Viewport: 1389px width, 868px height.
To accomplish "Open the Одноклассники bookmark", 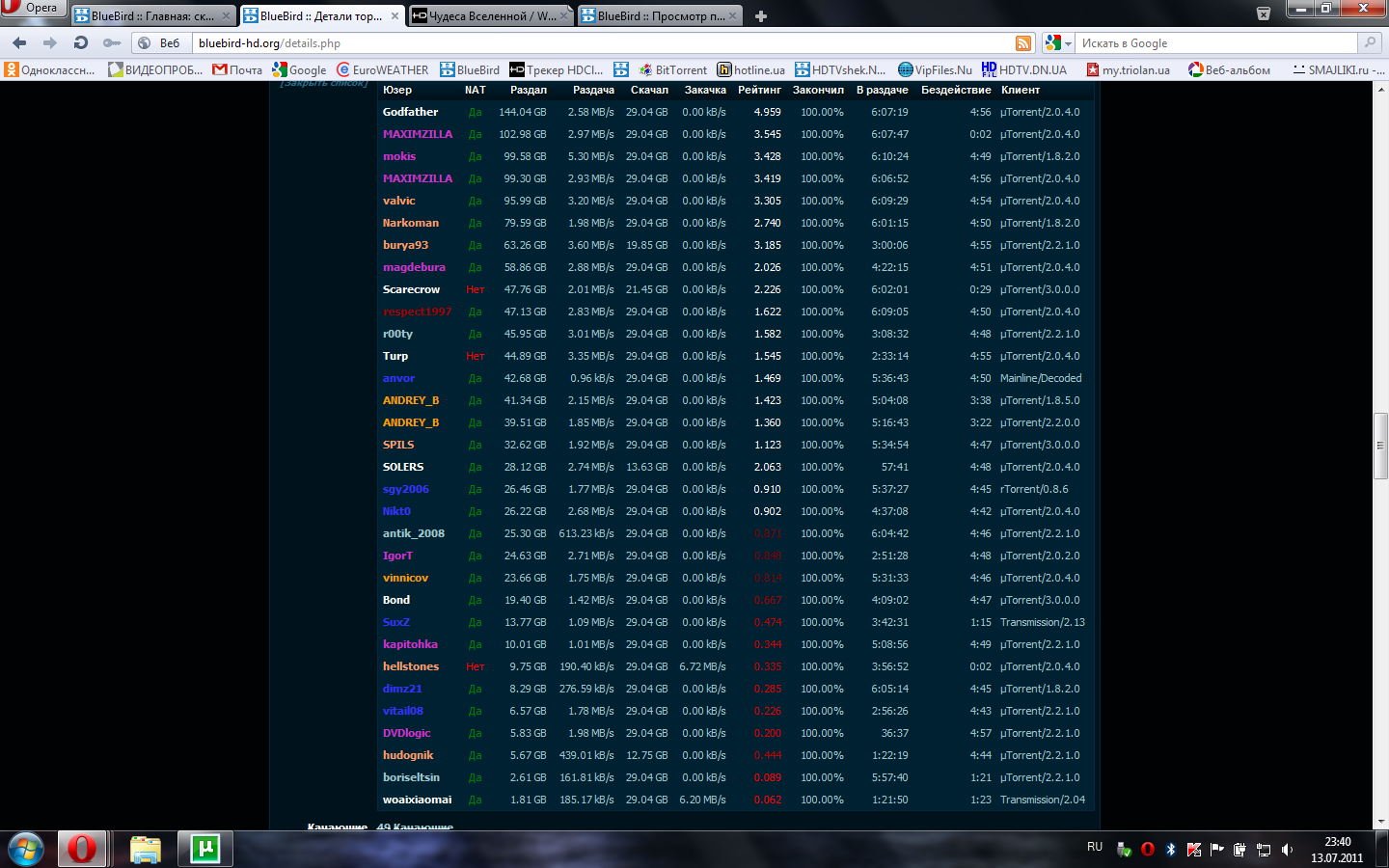I will (x=50, y=69).
